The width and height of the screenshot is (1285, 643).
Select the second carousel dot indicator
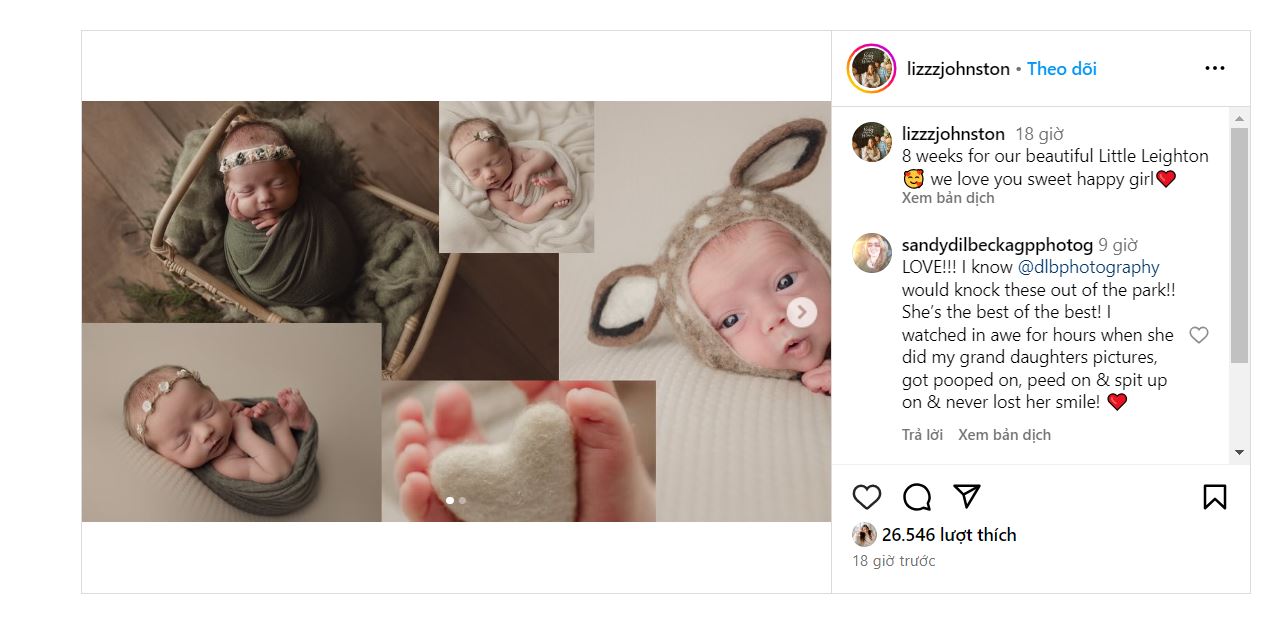pyautogui.click(x=462, y=500)
